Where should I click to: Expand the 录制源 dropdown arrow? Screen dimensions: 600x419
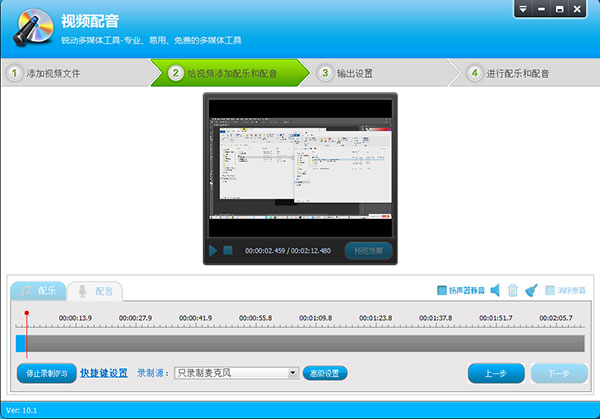pos(293,373)
